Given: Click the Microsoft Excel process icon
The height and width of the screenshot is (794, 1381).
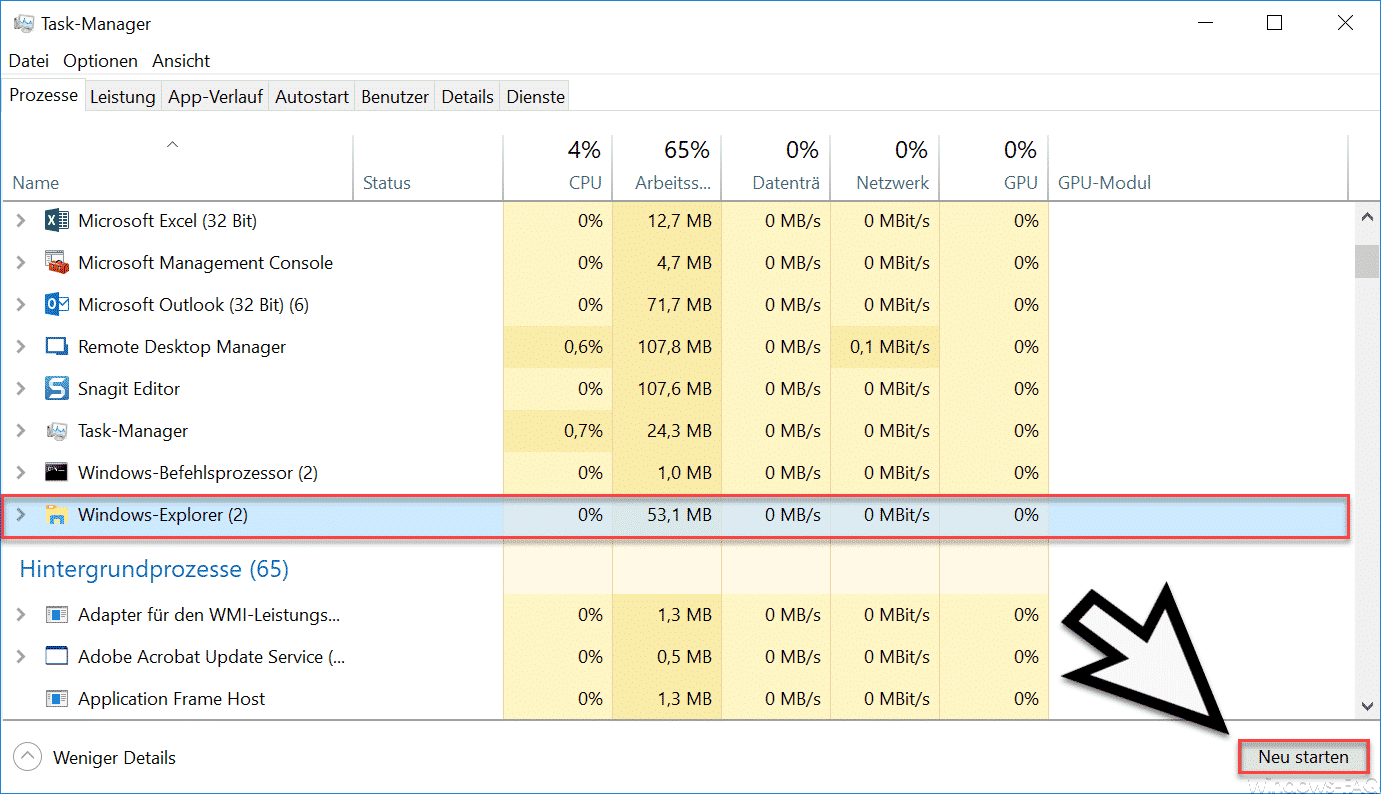Looking at the screenshot, I should (57, 221).
